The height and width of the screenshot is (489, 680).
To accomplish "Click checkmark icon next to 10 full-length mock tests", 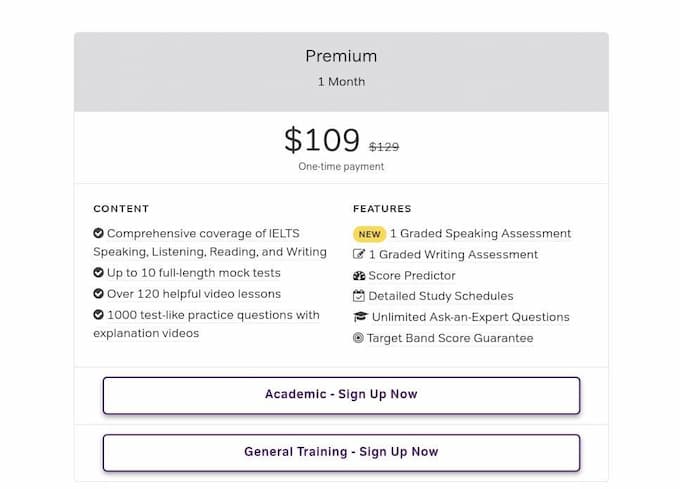I will tap(98, 272).
